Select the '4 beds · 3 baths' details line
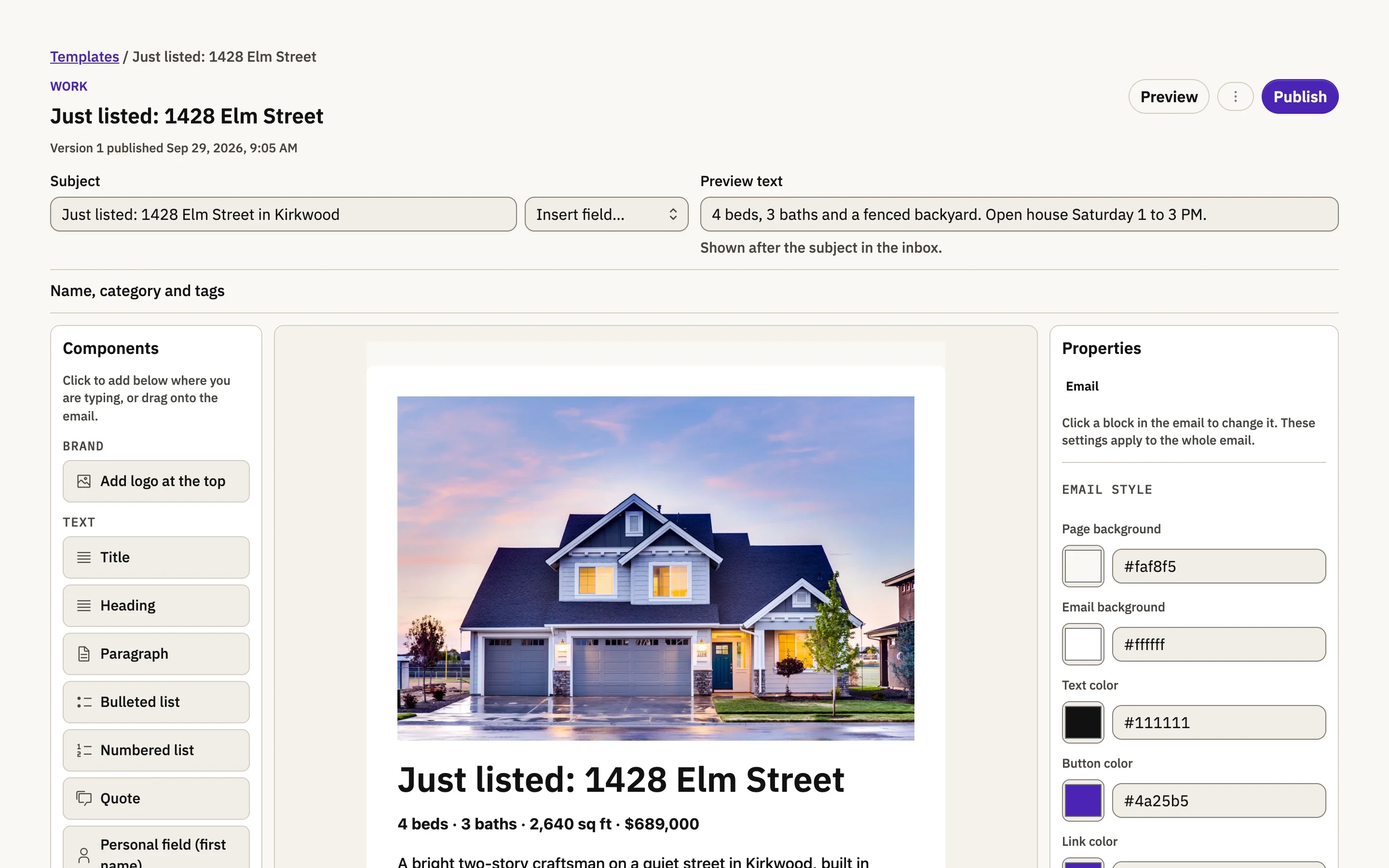The width and height of the screenshot is (1389, 868). pos(548,824)
